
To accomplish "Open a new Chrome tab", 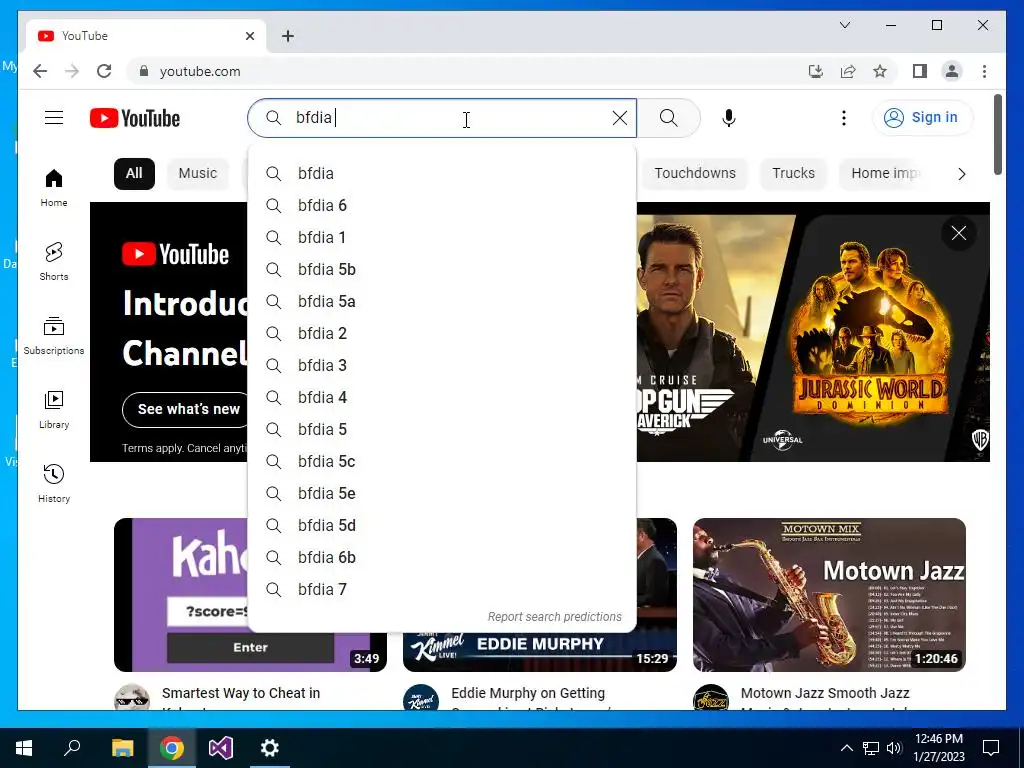I will coord(288,36).
